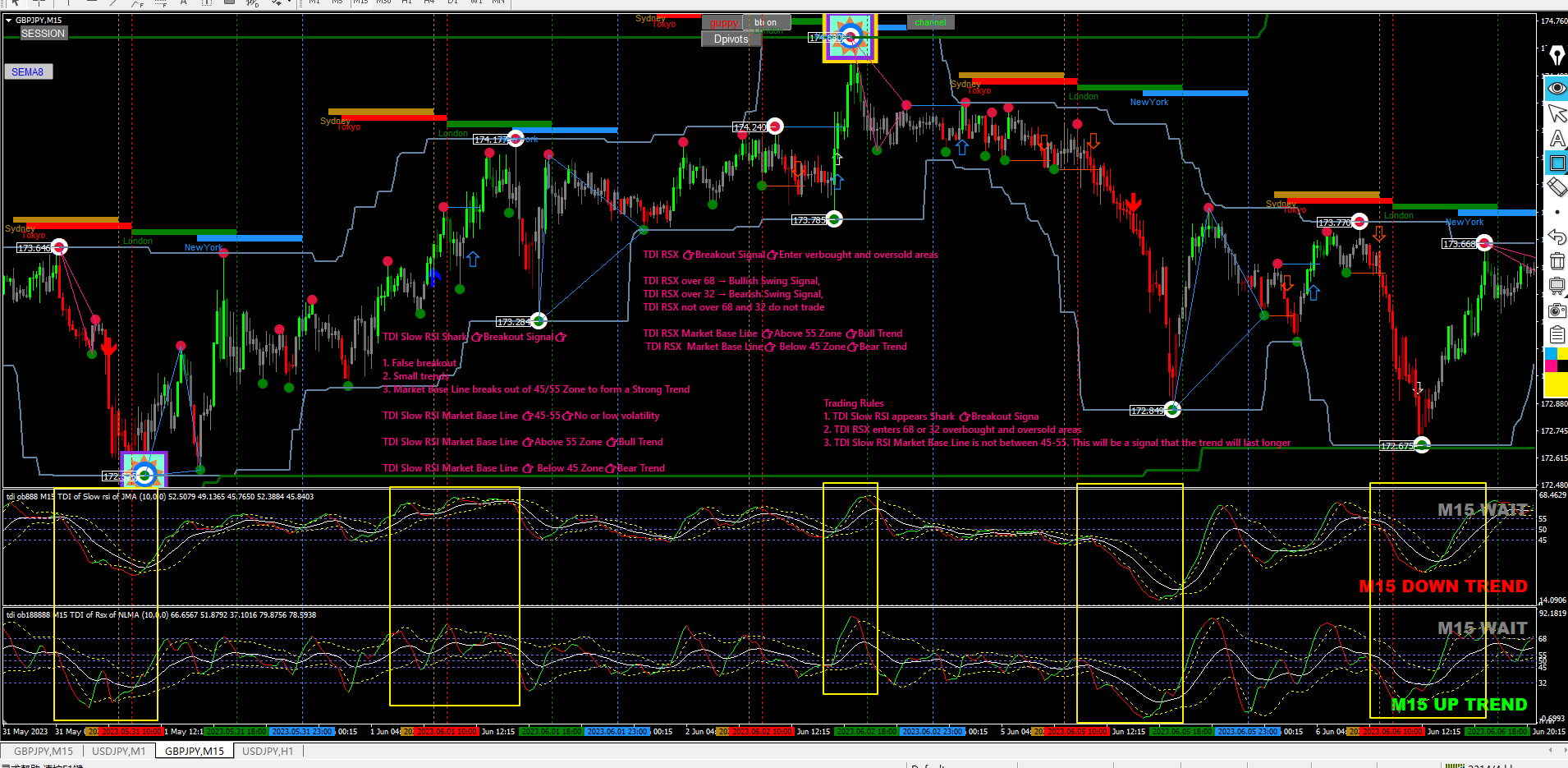Click the target marker at the chart high
Screen dimensions: 1568x768
tap(850, 37)
